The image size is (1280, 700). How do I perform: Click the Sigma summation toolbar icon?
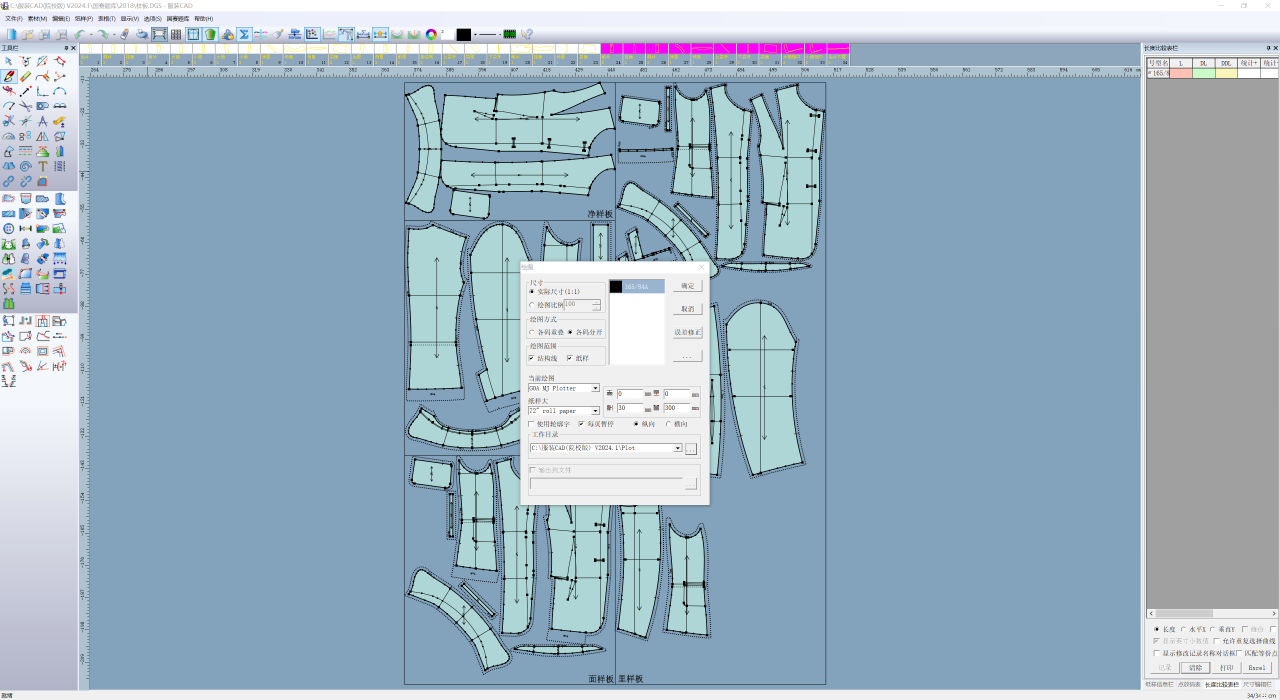243,34
